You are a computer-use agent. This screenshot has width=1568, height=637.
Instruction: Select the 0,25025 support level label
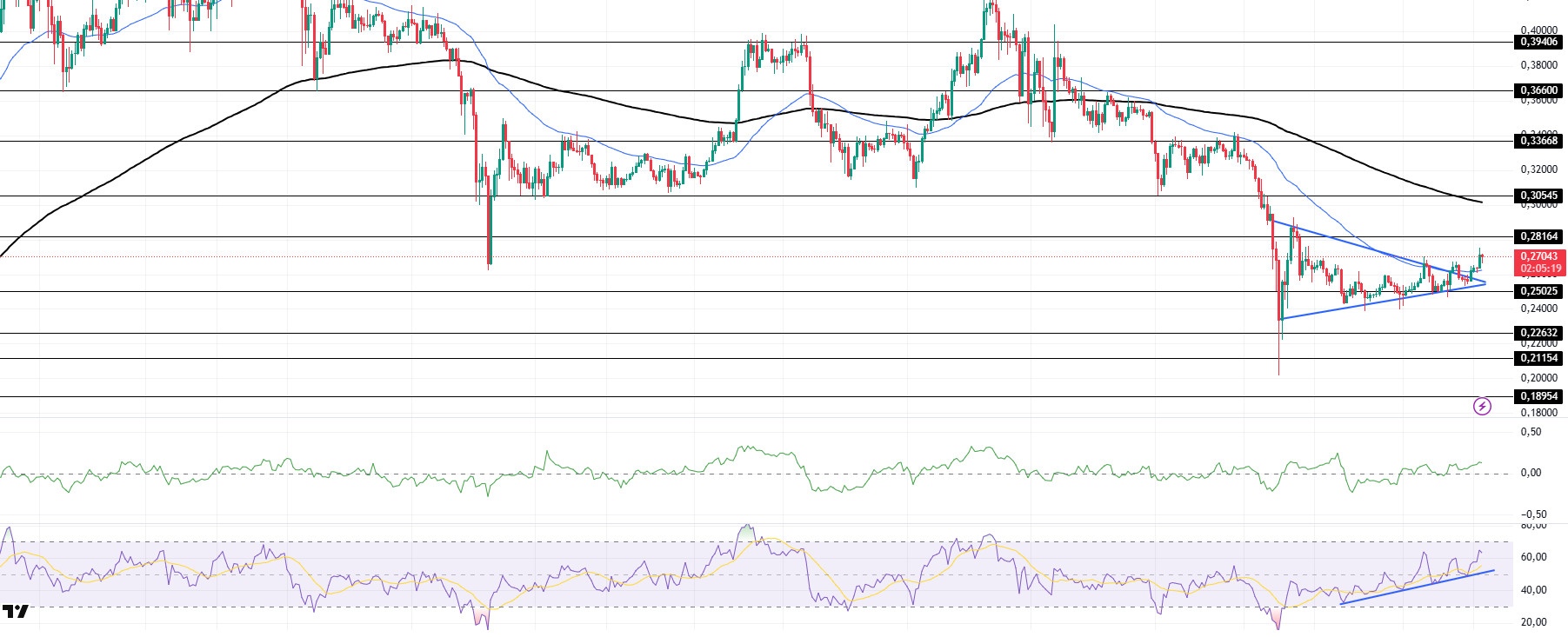click(1539, 291)
